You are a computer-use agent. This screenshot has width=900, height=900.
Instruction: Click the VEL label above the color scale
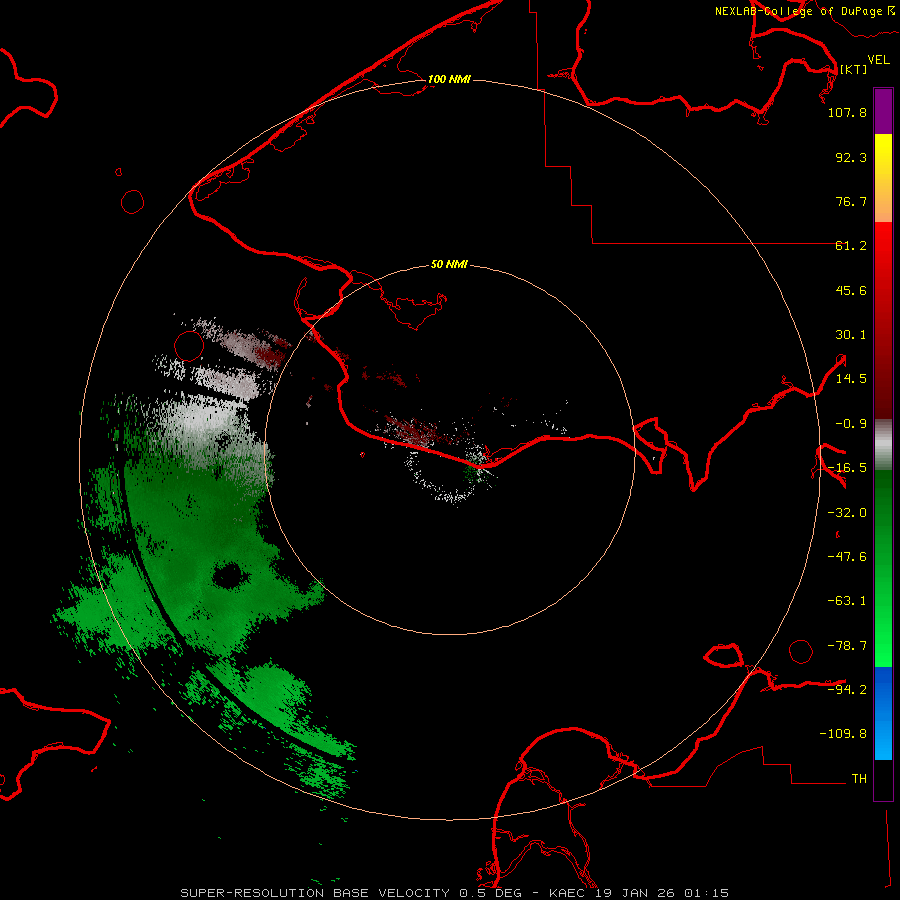tap(878, 59)
